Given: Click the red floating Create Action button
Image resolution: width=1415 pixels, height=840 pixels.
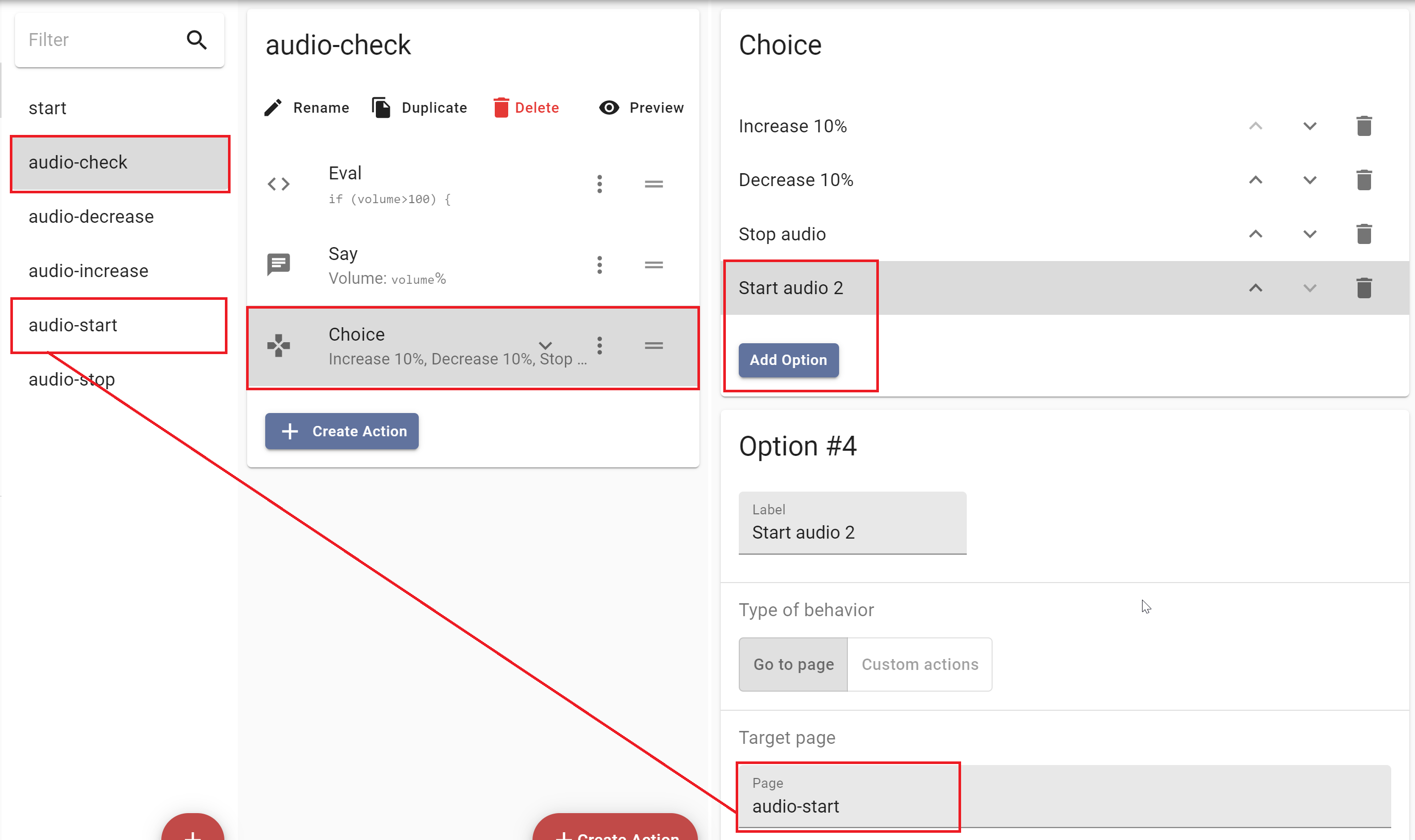Looking at the screenshot, I should tap(615, 828).
